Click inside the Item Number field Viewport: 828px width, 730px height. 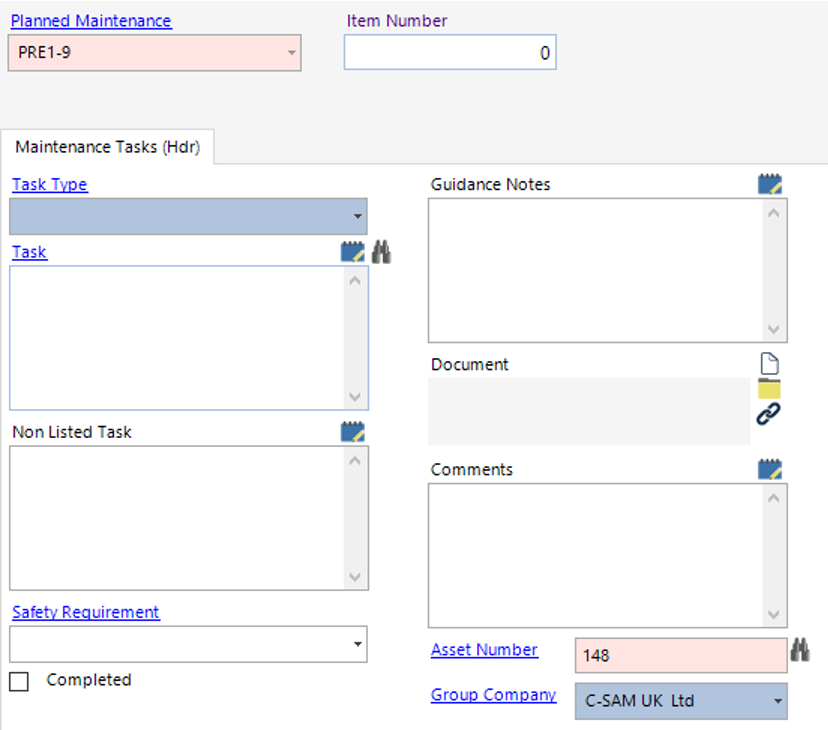[449, 52]
